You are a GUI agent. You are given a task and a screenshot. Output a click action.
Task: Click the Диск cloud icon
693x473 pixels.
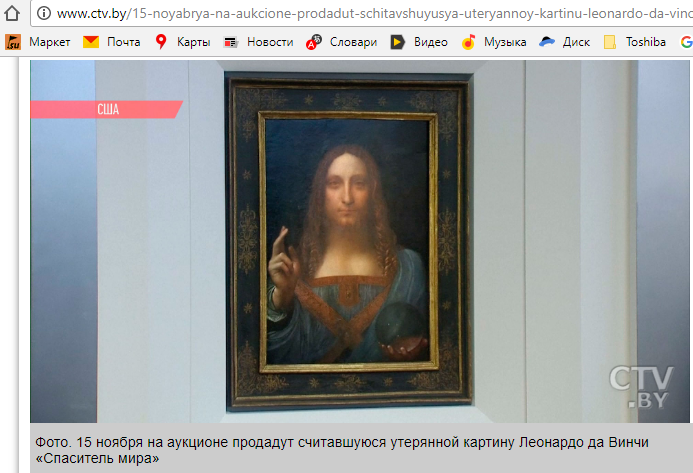click(547, 42)
